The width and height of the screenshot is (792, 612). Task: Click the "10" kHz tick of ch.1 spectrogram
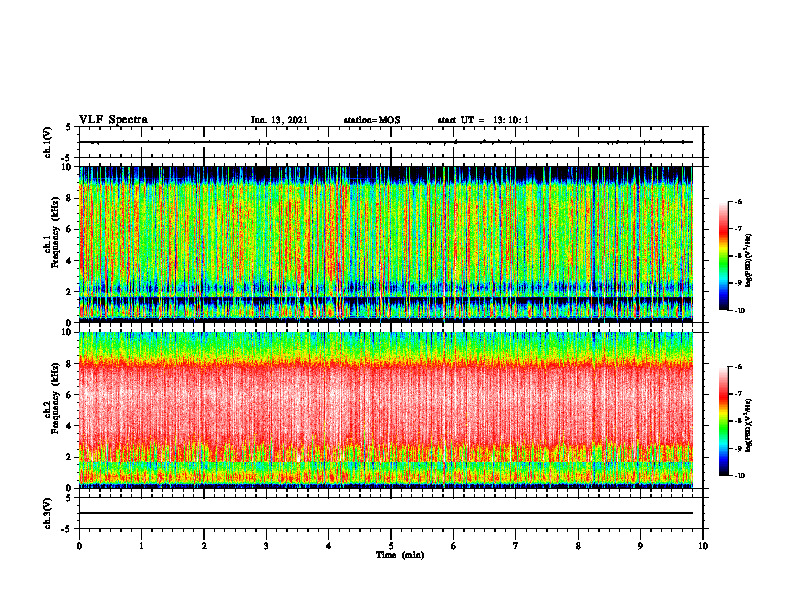click(x=68, y=167)
